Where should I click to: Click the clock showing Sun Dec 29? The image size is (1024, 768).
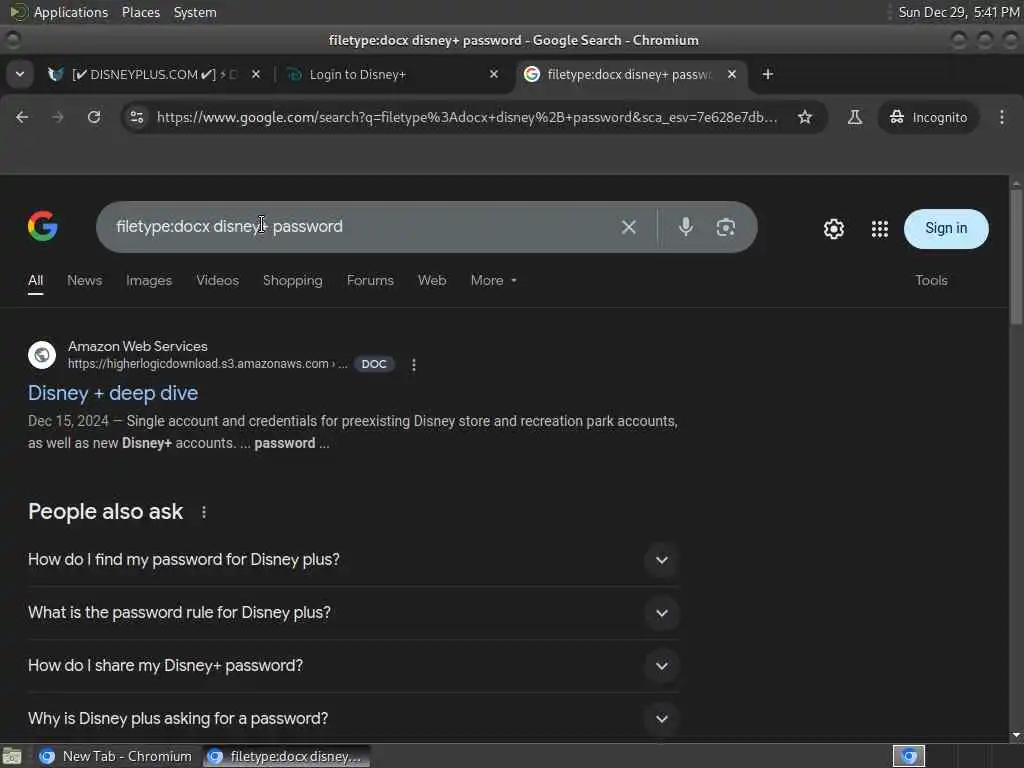[x=958, y=12]
